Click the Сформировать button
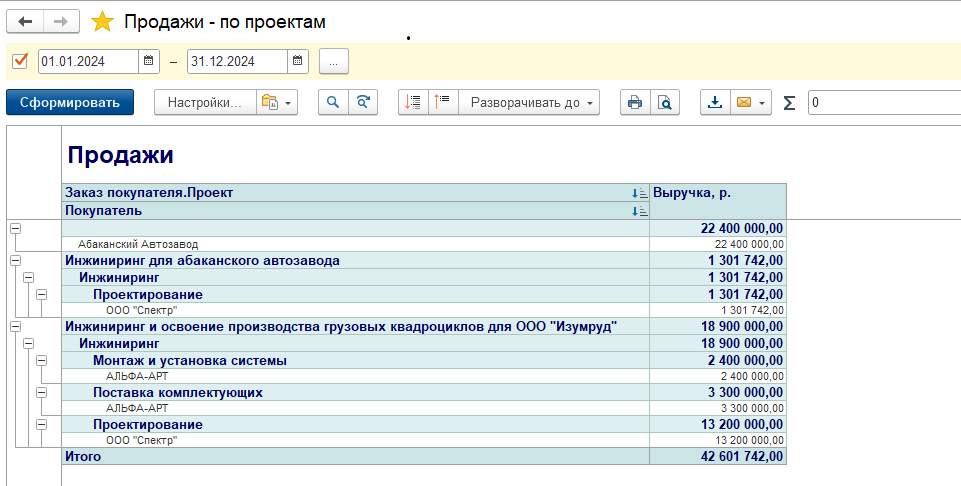 point(69,102)
